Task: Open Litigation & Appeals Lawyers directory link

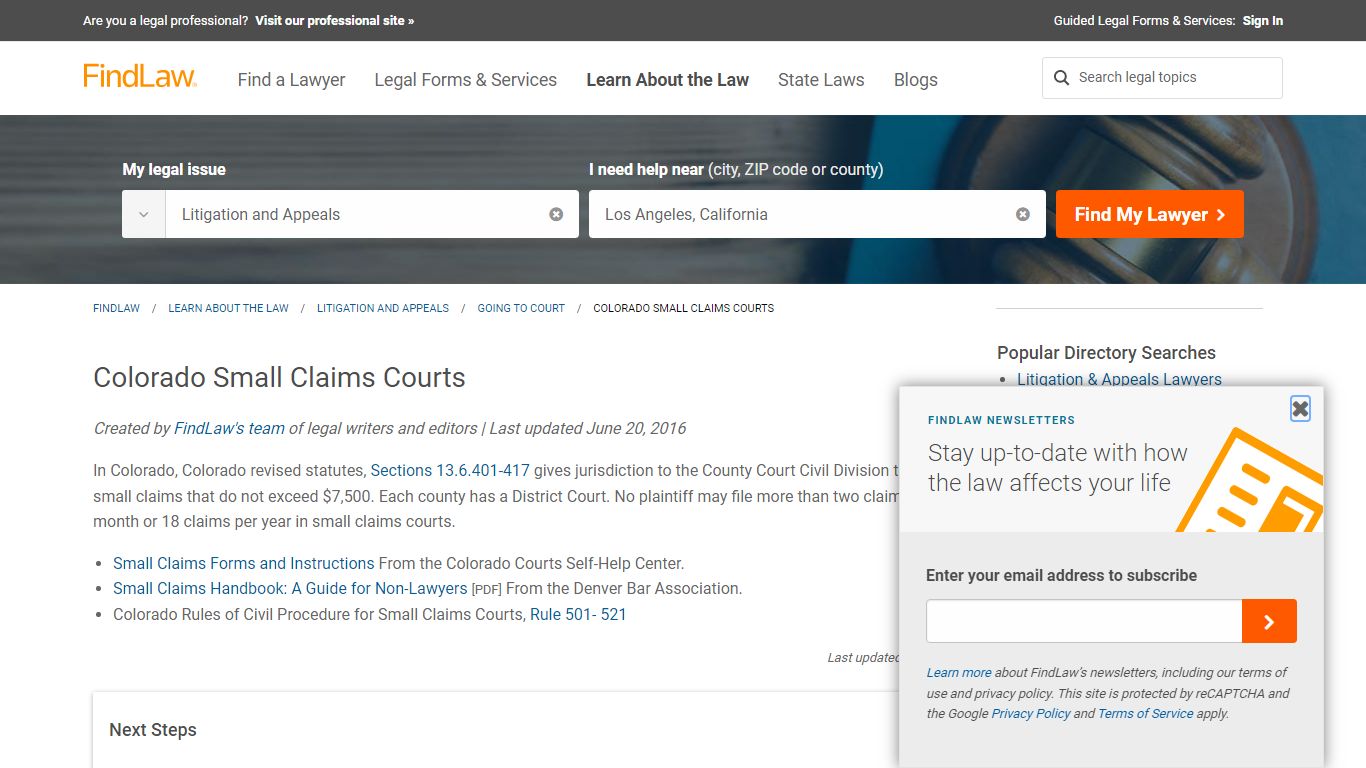Action: (1119, 379)
